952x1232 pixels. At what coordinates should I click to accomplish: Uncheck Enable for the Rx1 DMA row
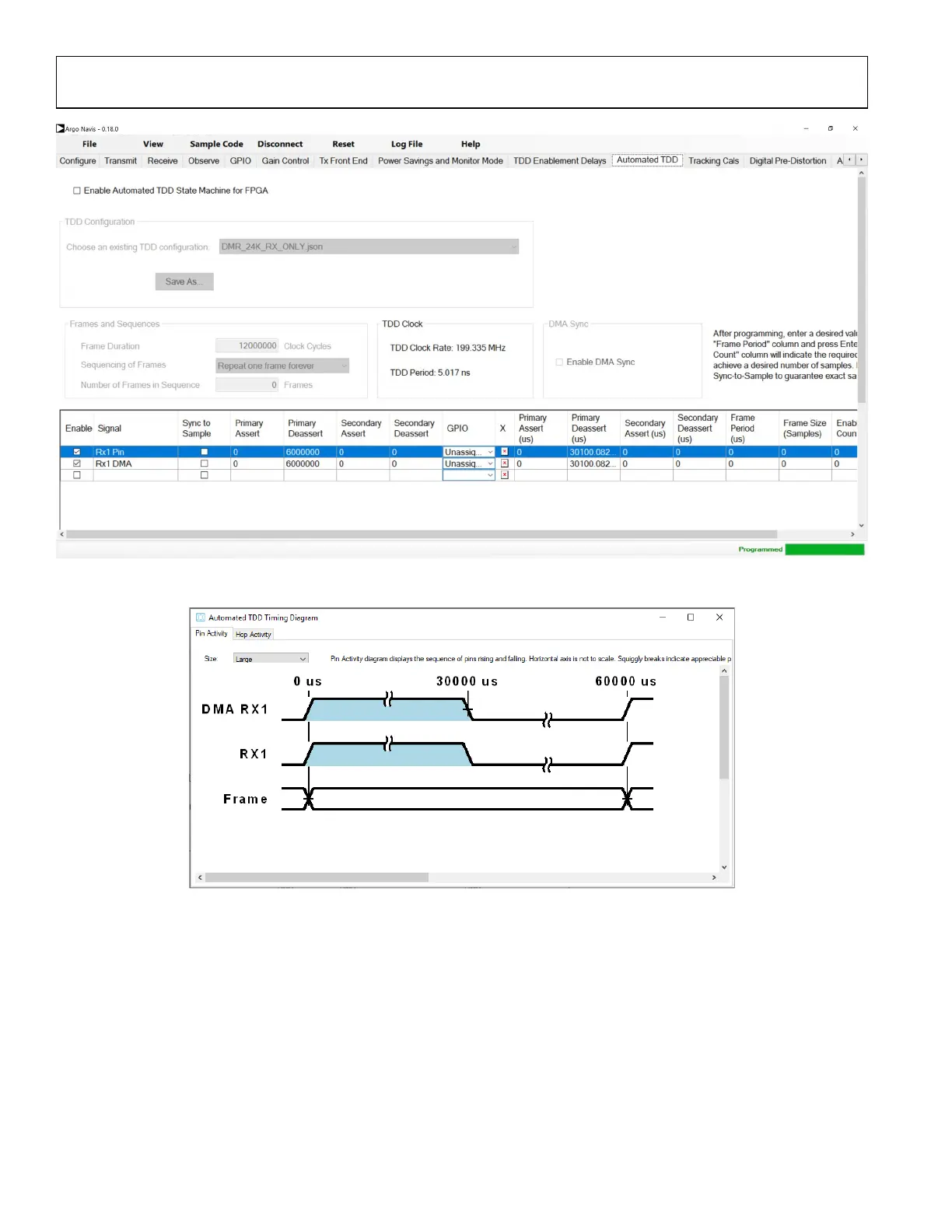77,464
